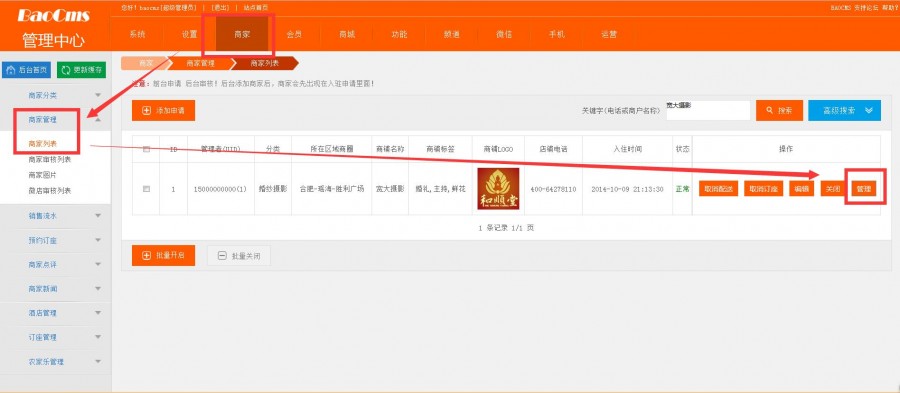Select the 商家 top navigation tab

[242, 34]
